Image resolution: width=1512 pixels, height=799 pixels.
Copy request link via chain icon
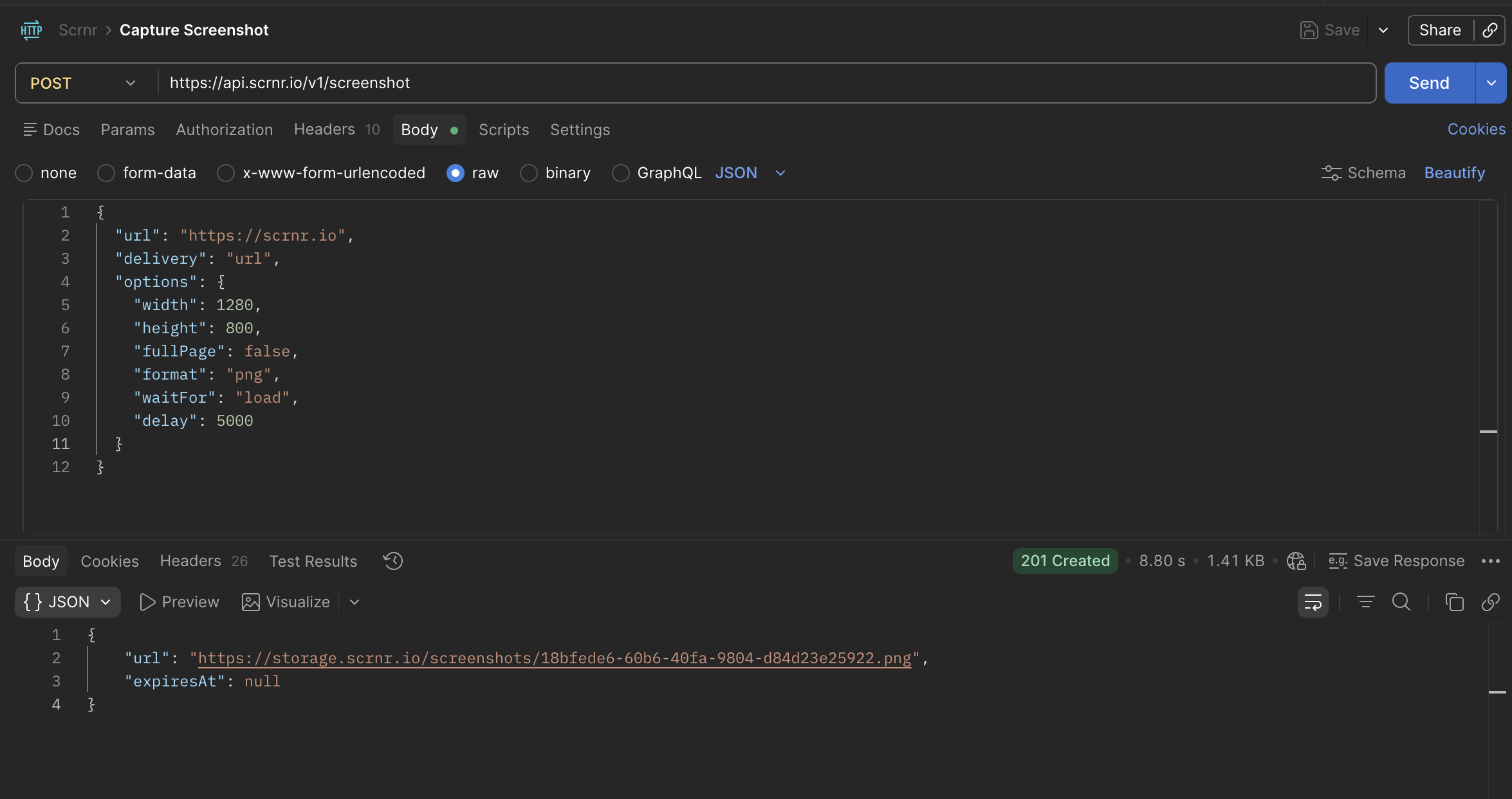[x=1489, y=30]
